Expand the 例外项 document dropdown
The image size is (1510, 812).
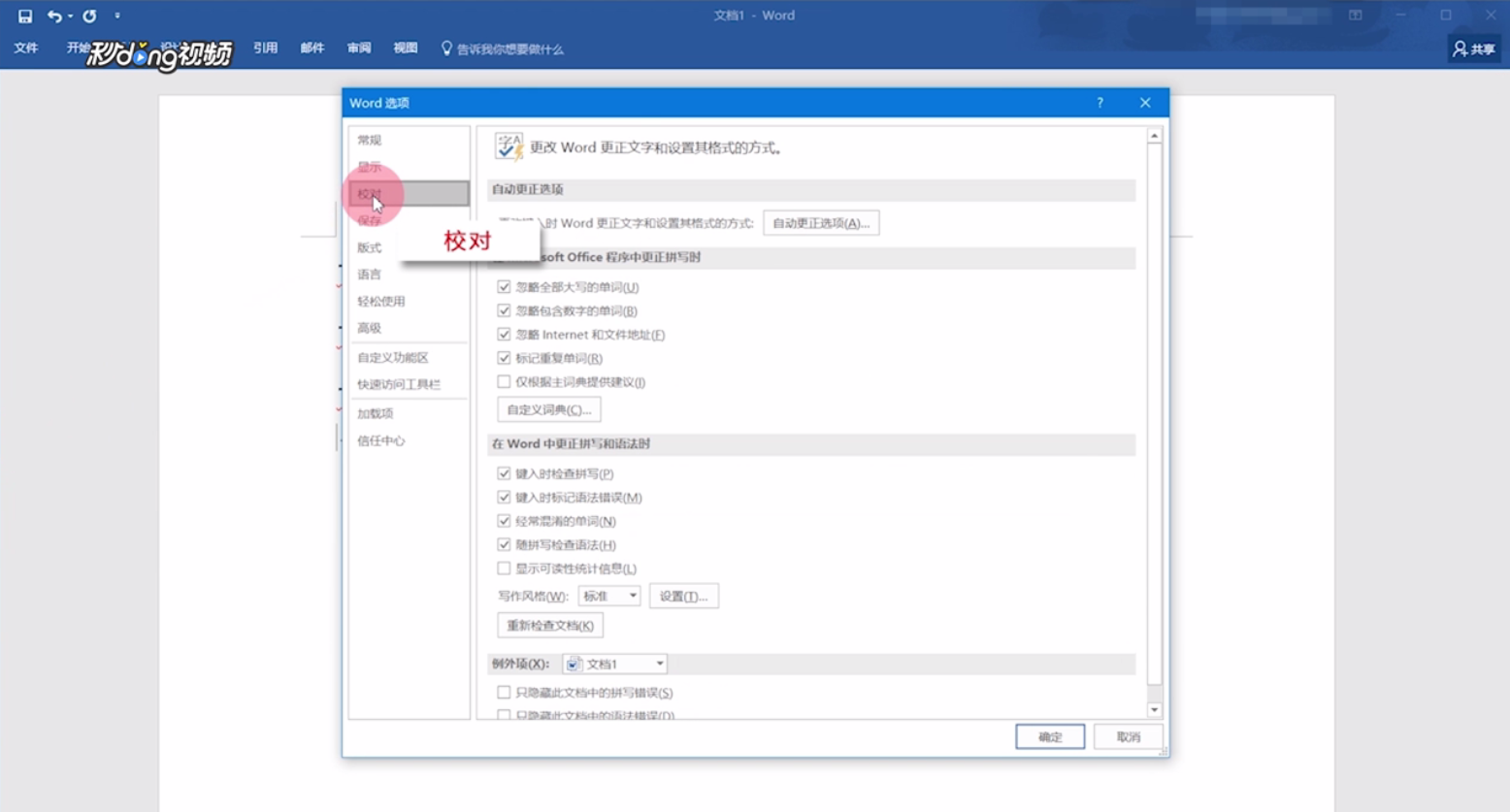[x=660, y=664]
